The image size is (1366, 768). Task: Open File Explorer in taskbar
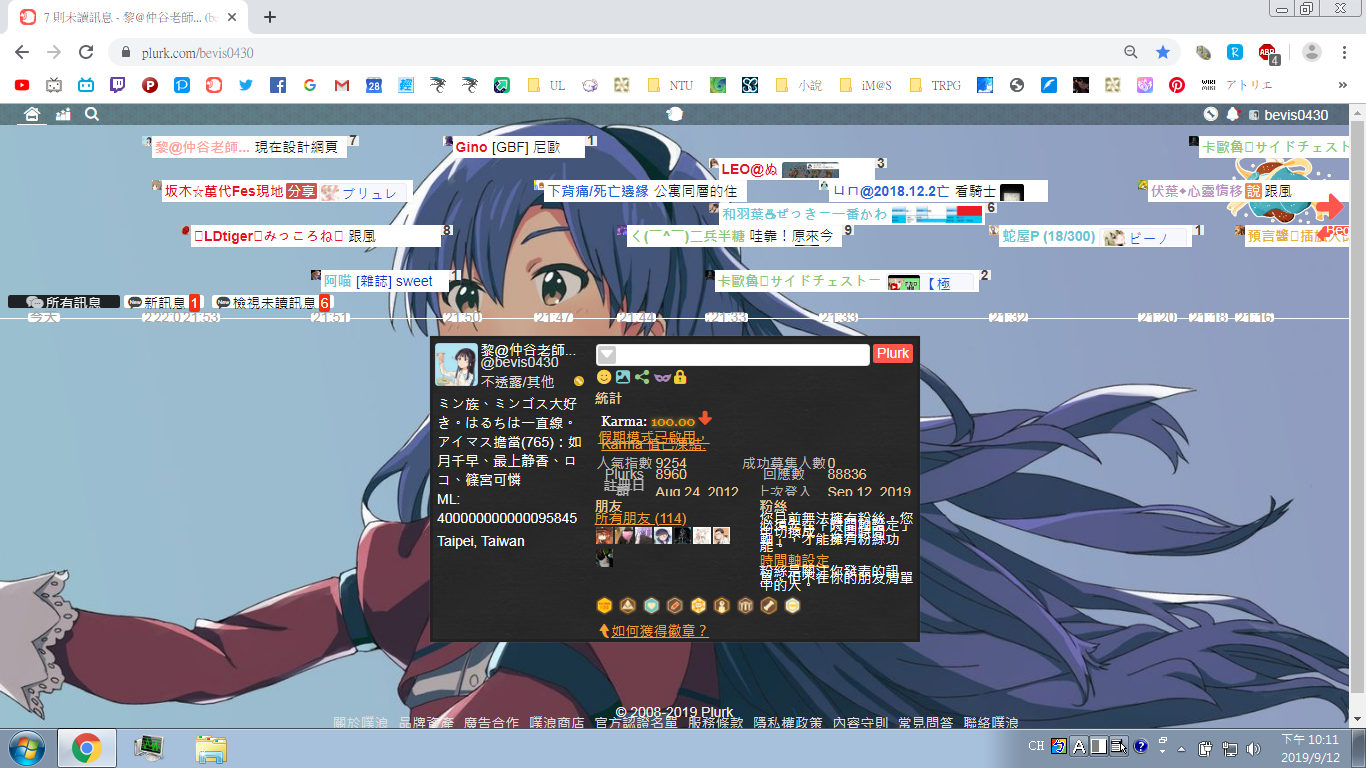coord(211,748)
